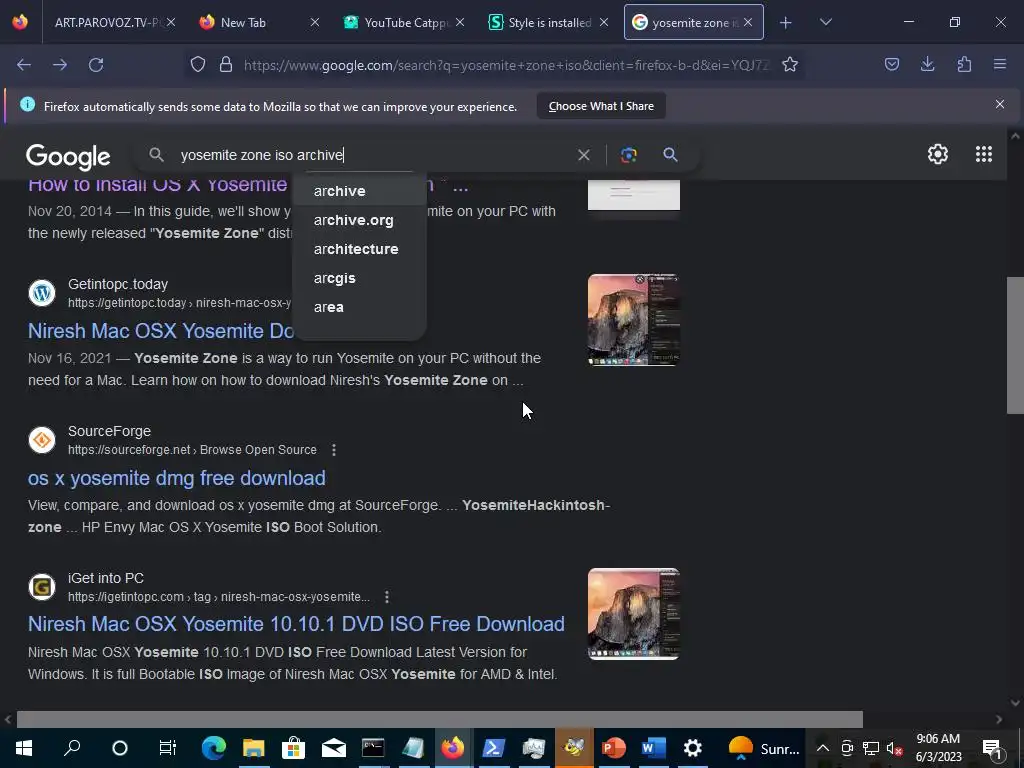The width and height of the screenshot is (1024, 768).
Task: Select the 'architecture' search suggestion
Action: (359, 249)
